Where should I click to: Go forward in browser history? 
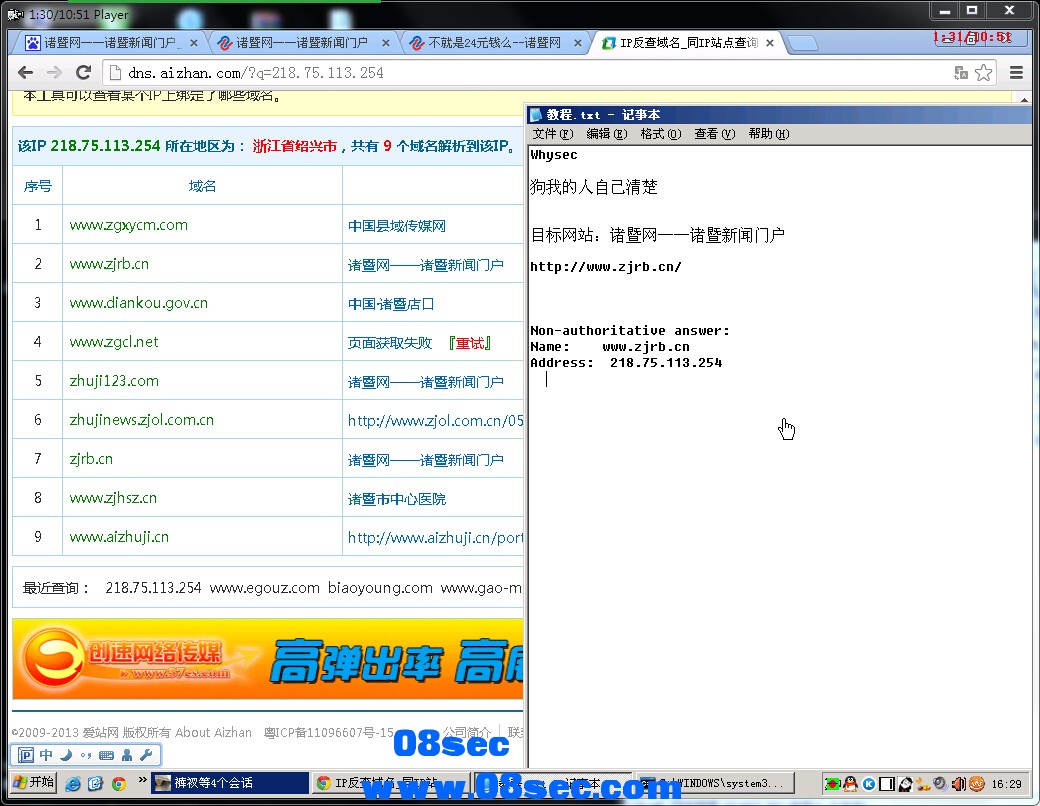pyautogui.click(x=54, y=72)
